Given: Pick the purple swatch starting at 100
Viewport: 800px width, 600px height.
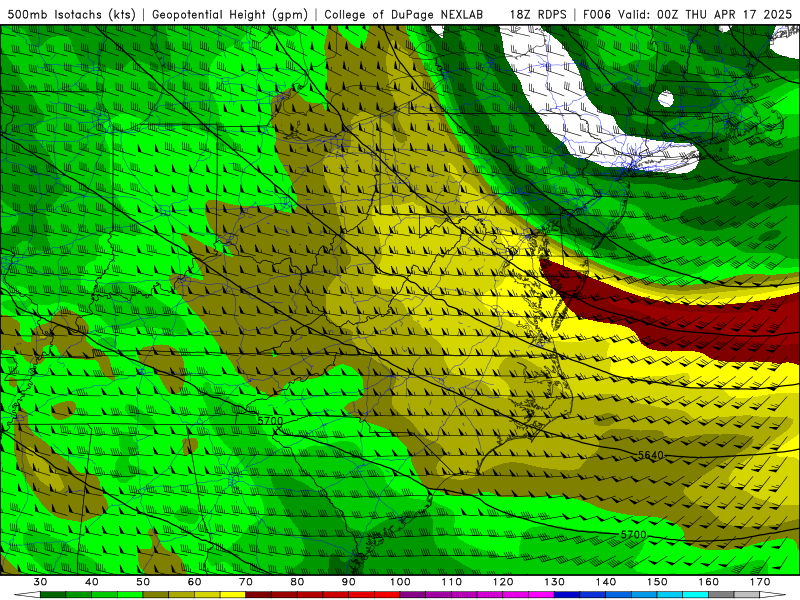Looking at the screenshot, I should [x=413, y=595].
